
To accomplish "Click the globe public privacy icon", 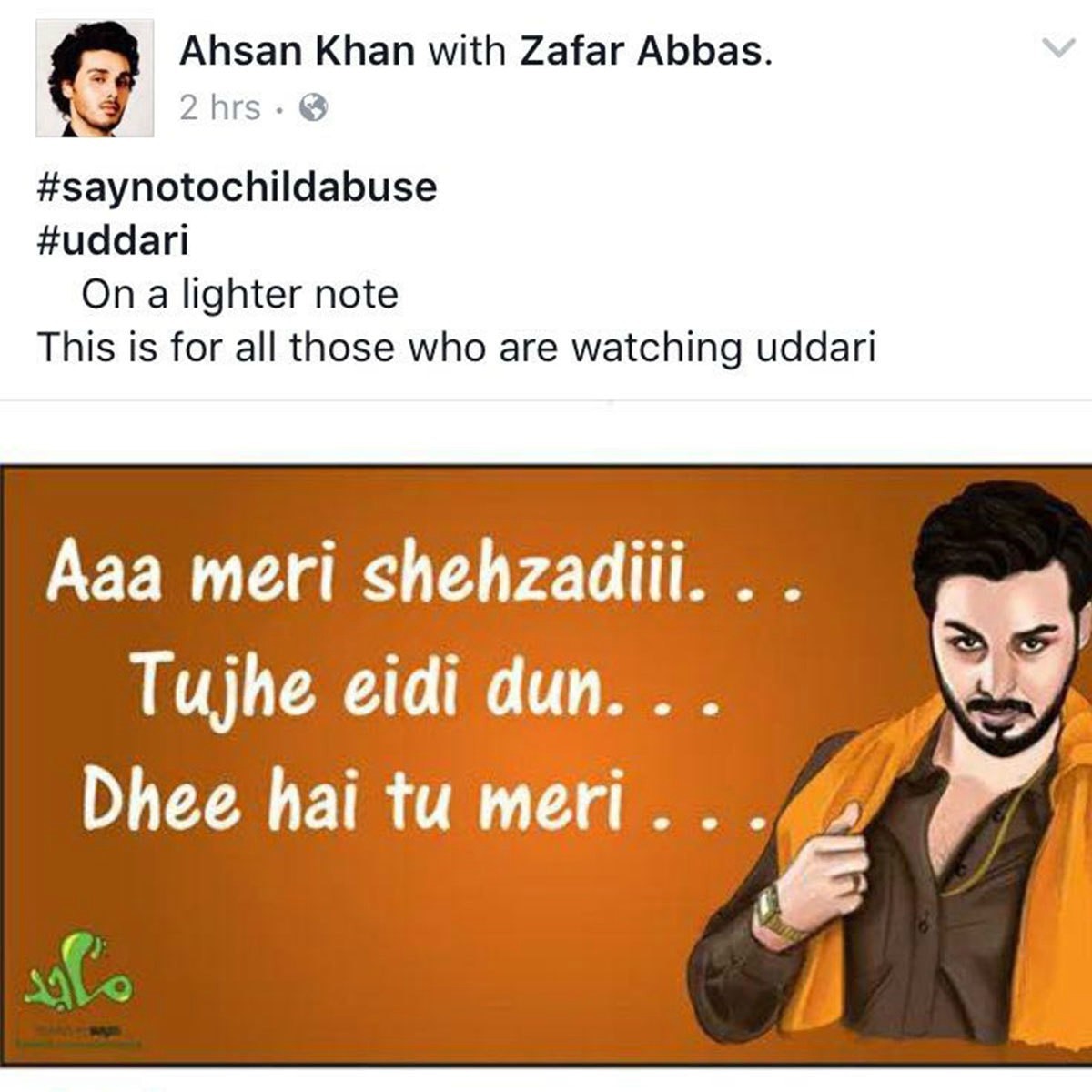I will [313, 108].
